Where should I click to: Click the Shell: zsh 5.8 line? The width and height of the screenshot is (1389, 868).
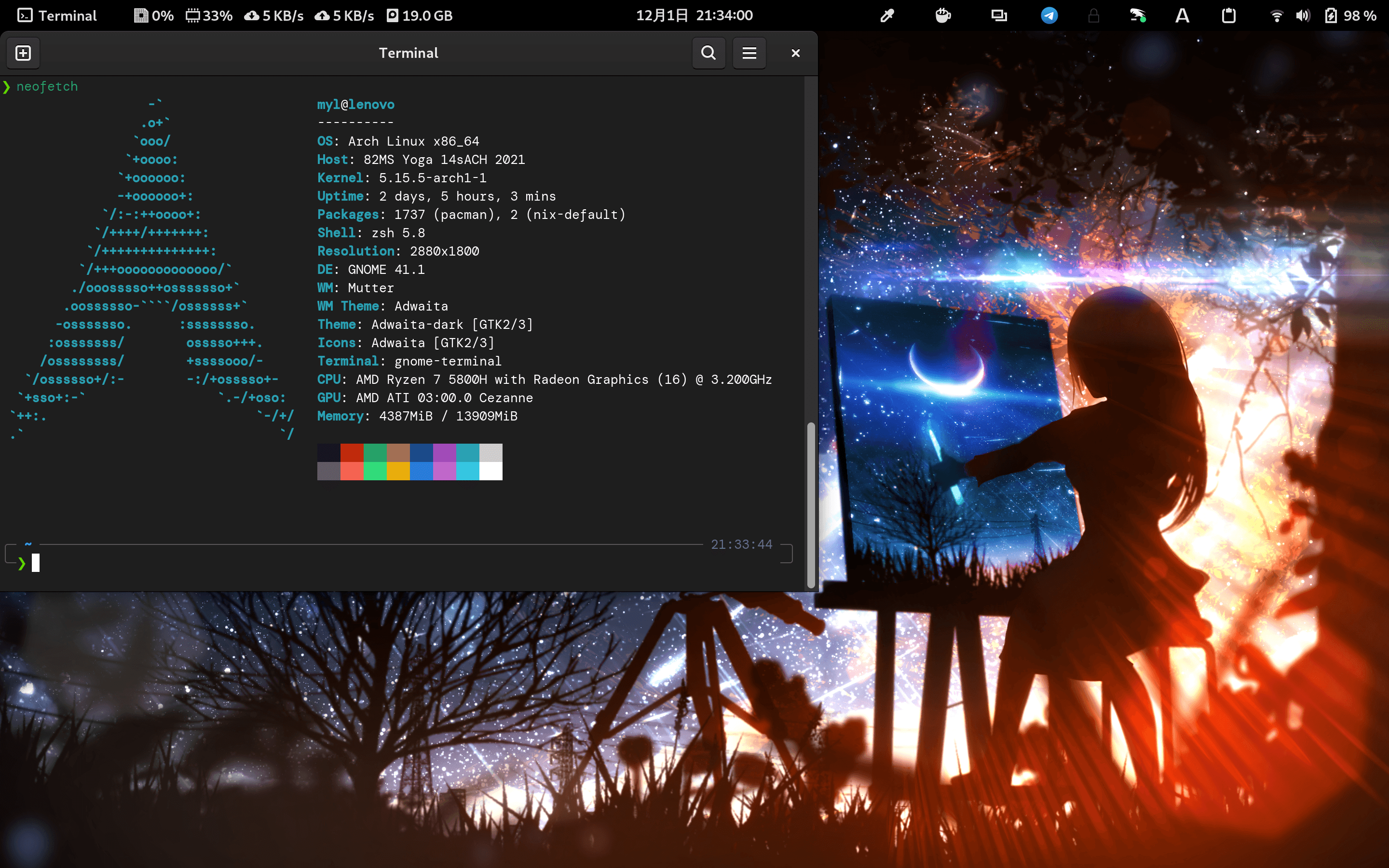(x=371, y=233)
